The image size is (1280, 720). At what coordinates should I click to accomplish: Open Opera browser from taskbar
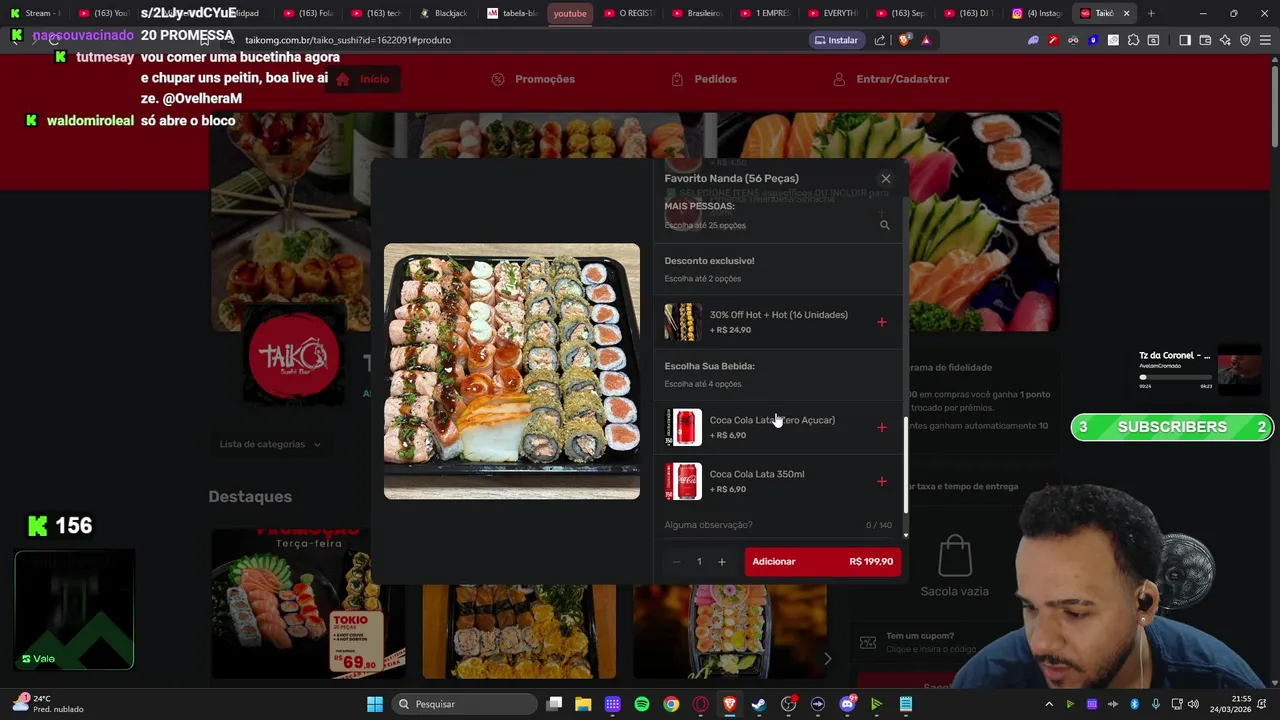tap(701, 704)
